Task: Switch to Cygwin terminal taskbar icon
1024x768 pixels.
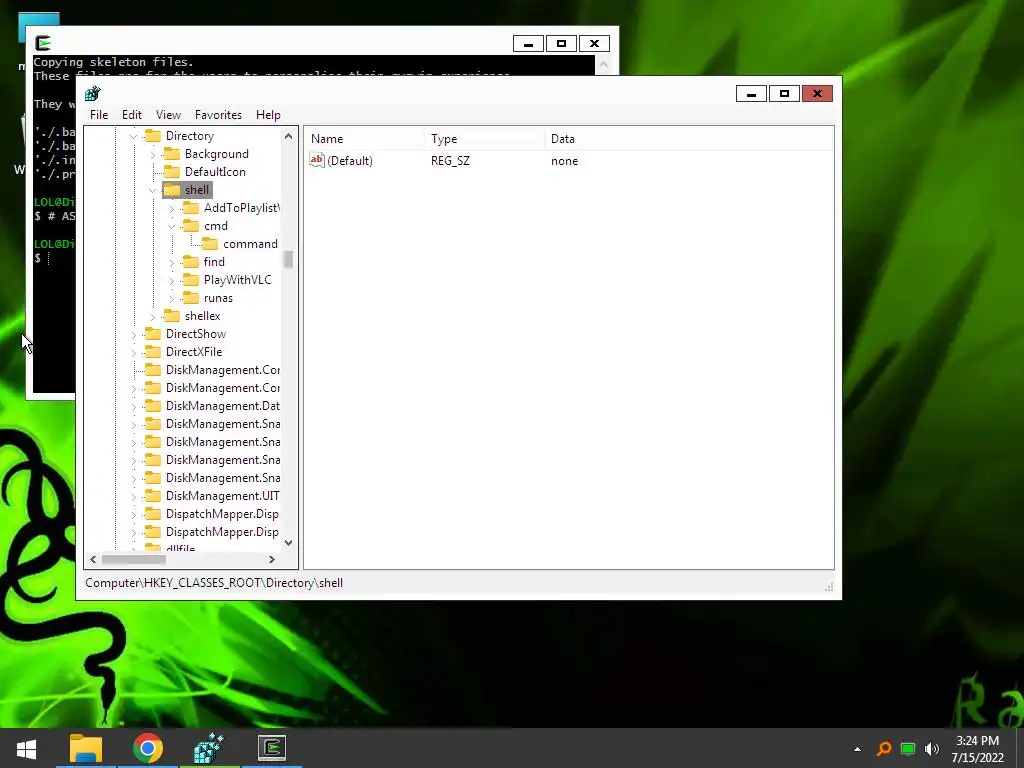Action: [272, 748]
